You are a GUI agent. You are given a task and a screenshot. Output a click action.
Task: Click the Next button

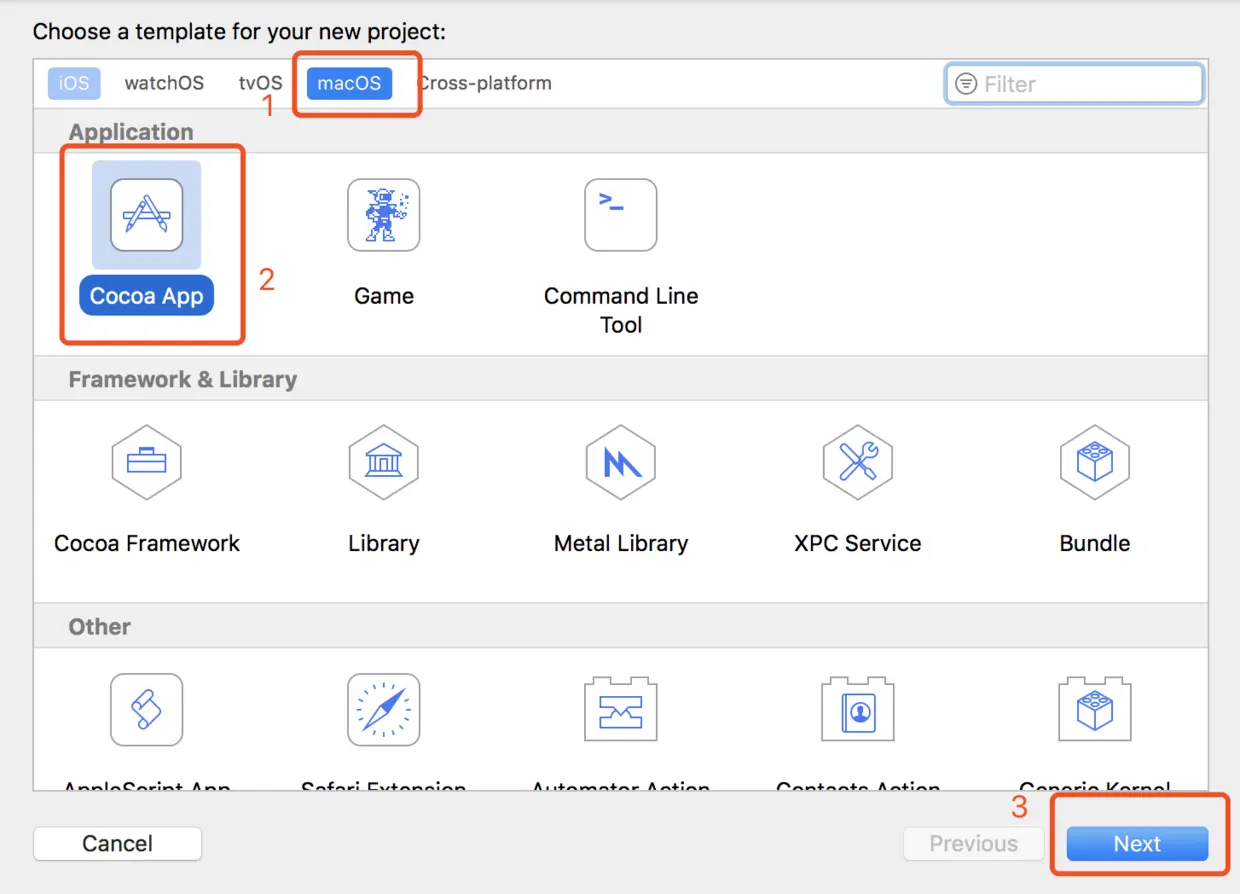[1137, 844]
